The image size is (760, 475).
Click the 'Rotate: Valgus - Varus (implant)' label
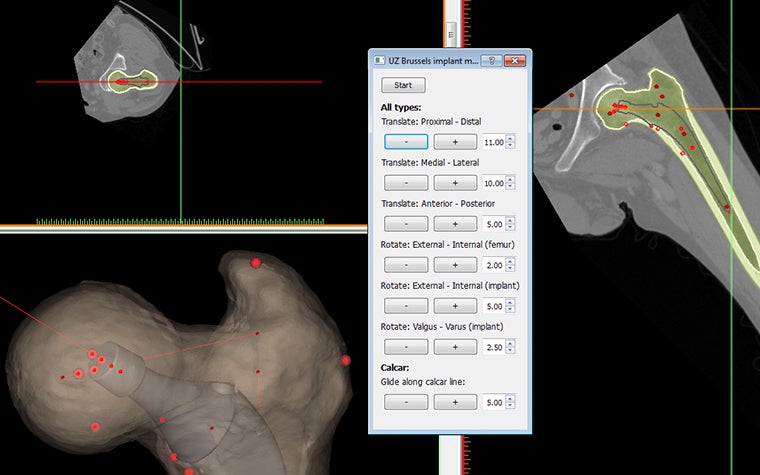click(x=442, y=327)
